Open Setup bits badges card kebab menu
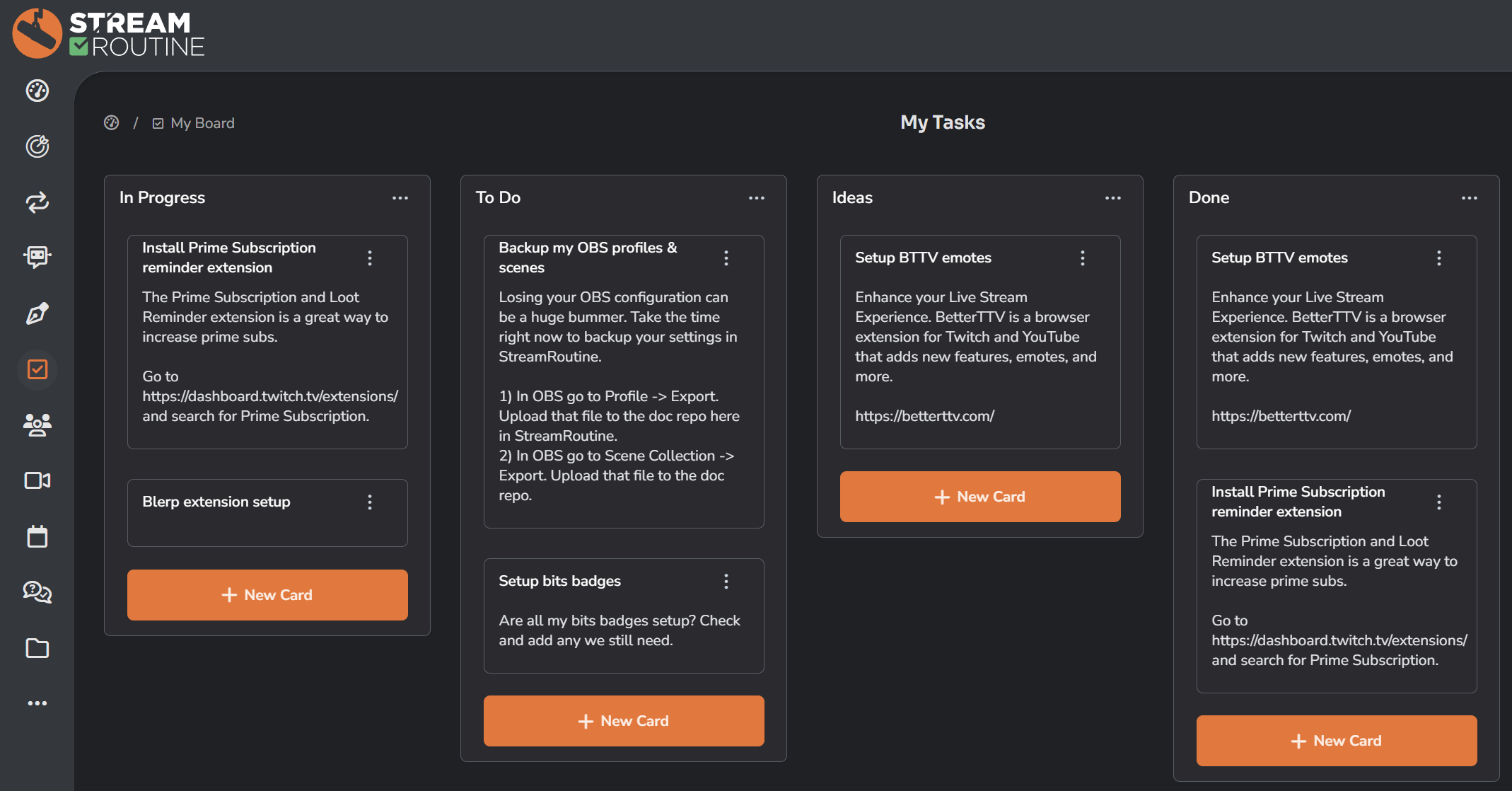The image size is (1512, 791). 726,582
